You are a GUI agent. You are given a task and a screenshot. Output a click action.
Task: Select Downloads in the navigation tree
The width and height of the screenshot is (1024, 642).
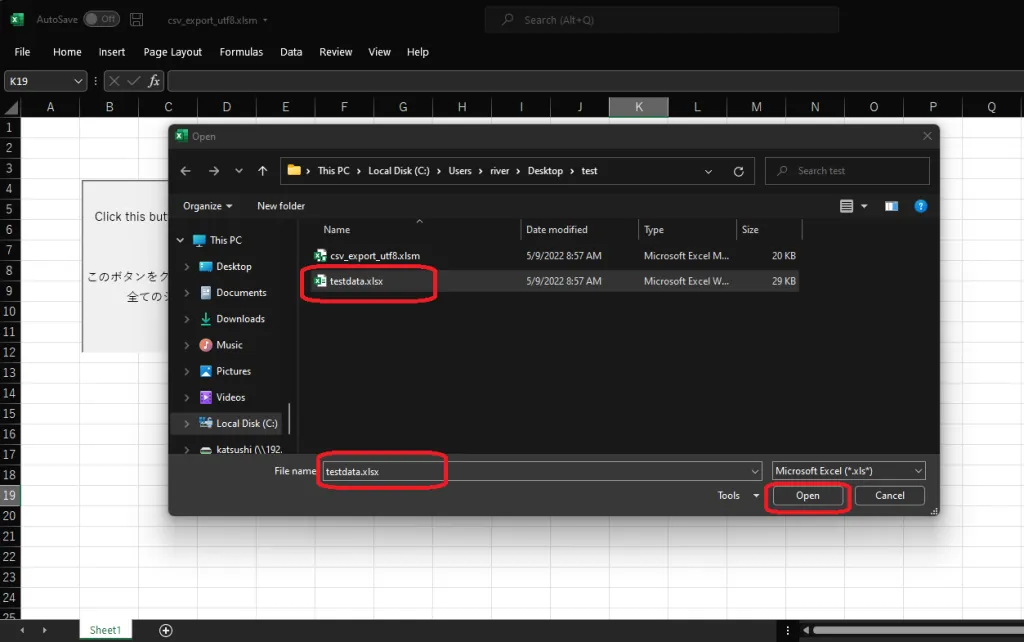pyautogui.click(x=240, y=319)
